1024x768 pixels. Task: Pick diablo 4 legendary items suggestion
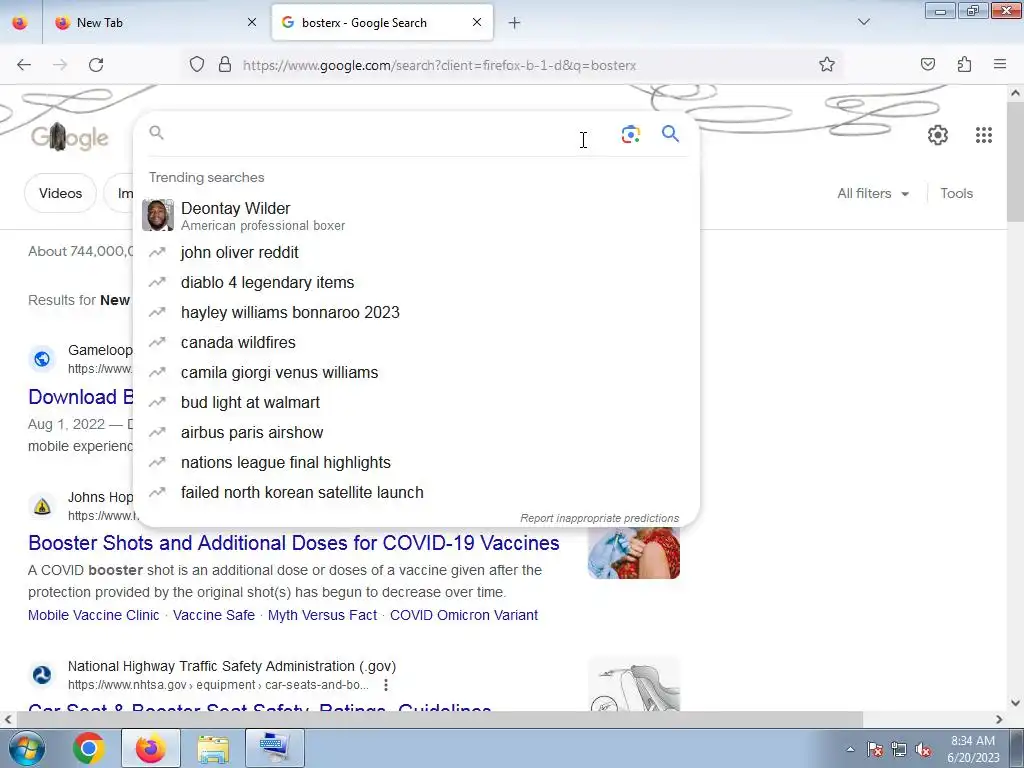416,283
